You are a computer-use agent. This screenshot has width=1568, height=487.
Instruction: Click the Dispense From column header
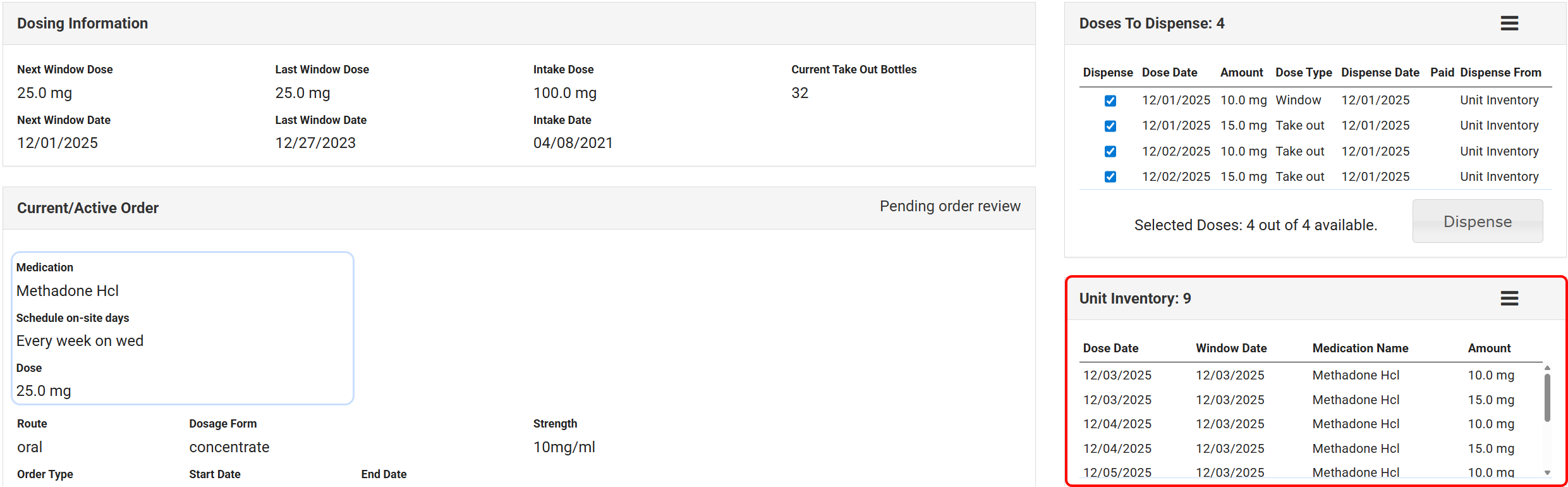click(x=1500, y=73)
